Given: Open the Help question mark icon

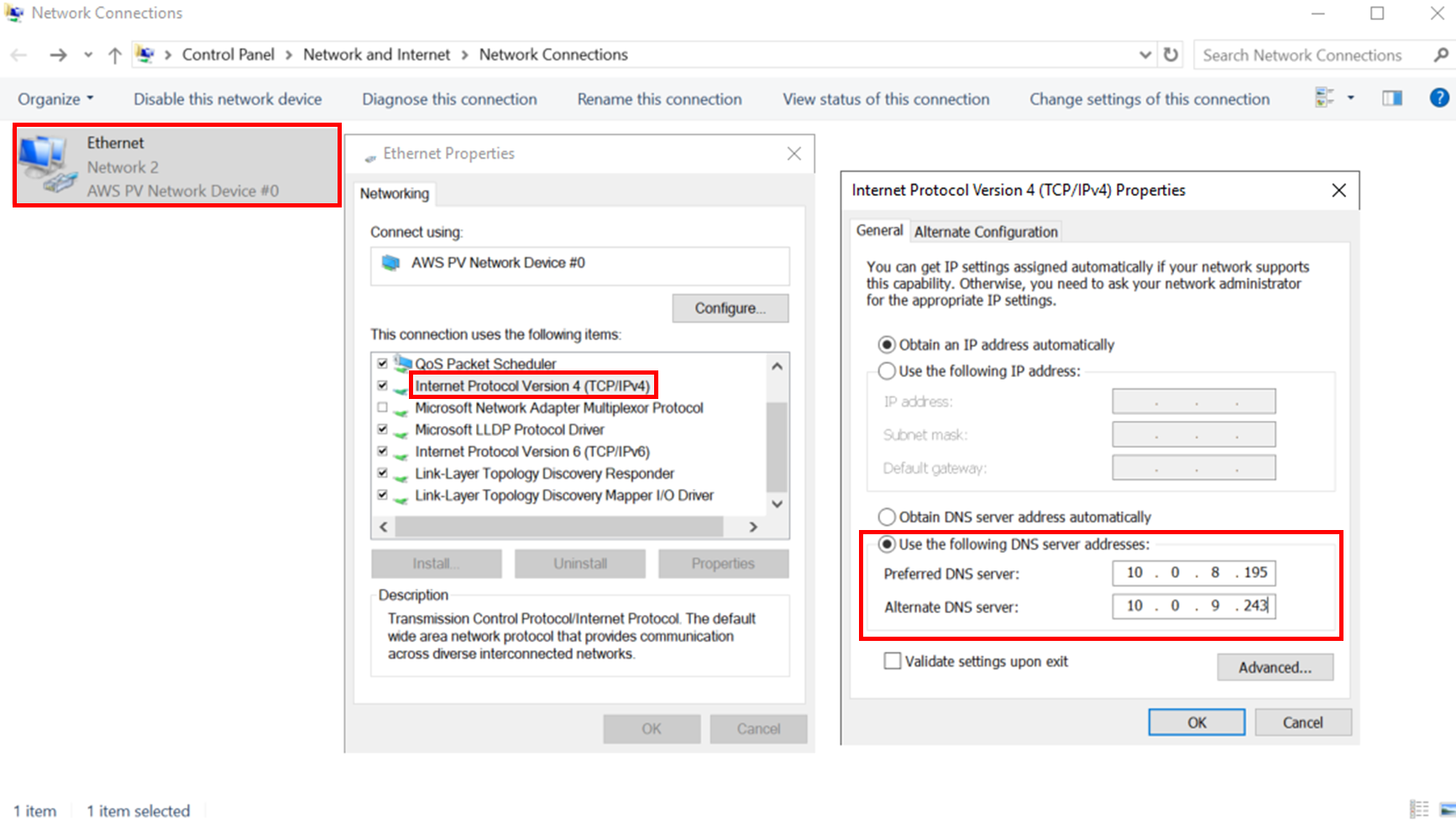Looking at the screenshot, I should tap(1439, 98).
